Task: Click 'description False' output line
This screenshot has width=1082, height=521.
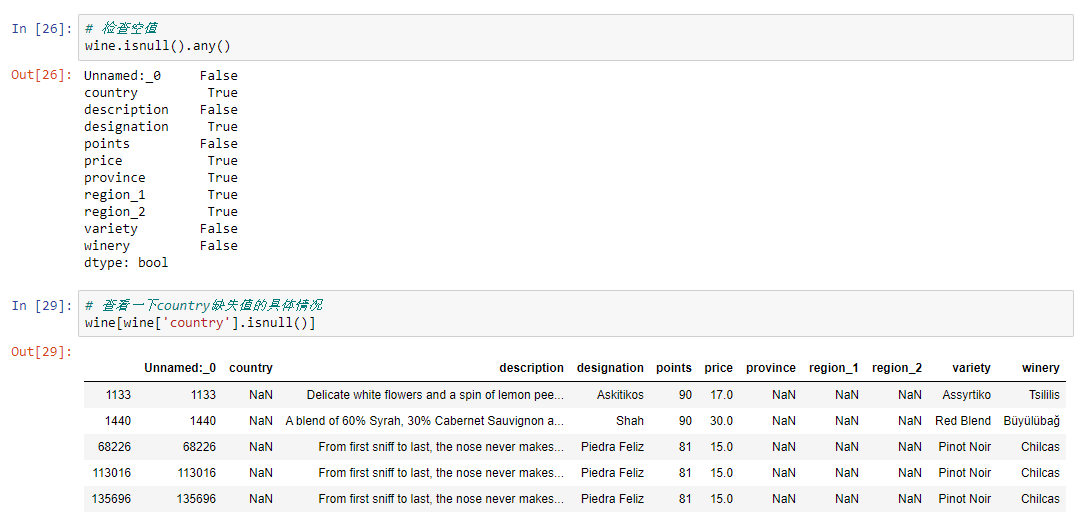Action: (x=161, y=109)
